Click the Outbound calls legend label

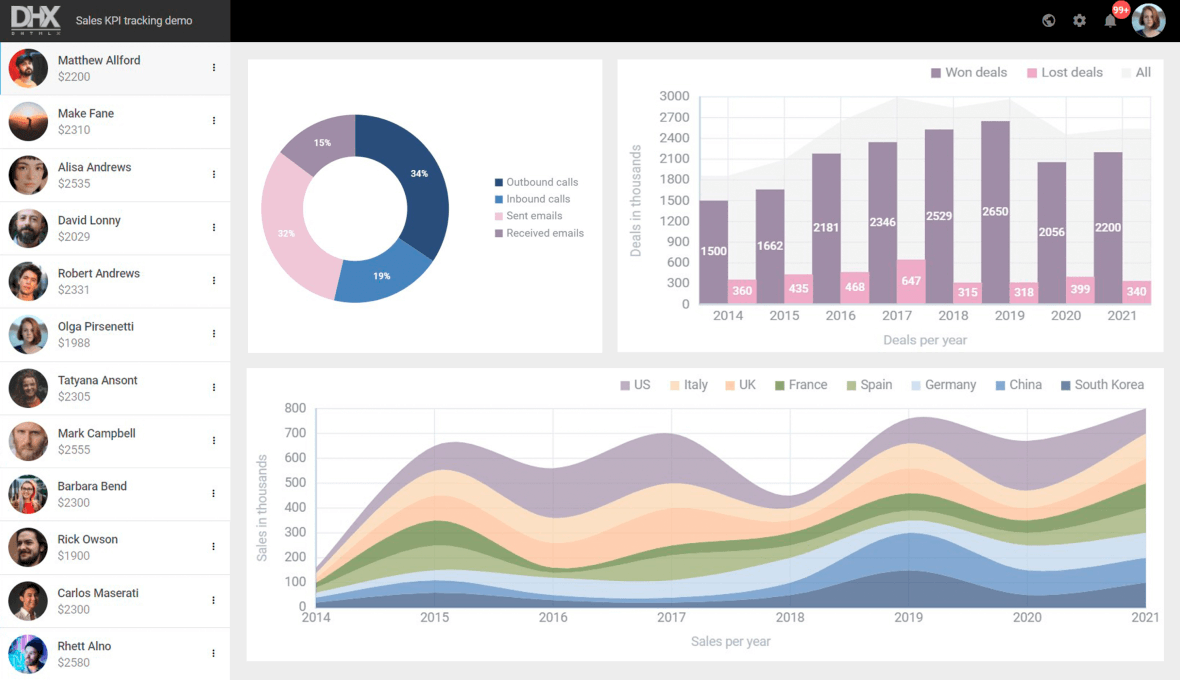coord(541,182)
